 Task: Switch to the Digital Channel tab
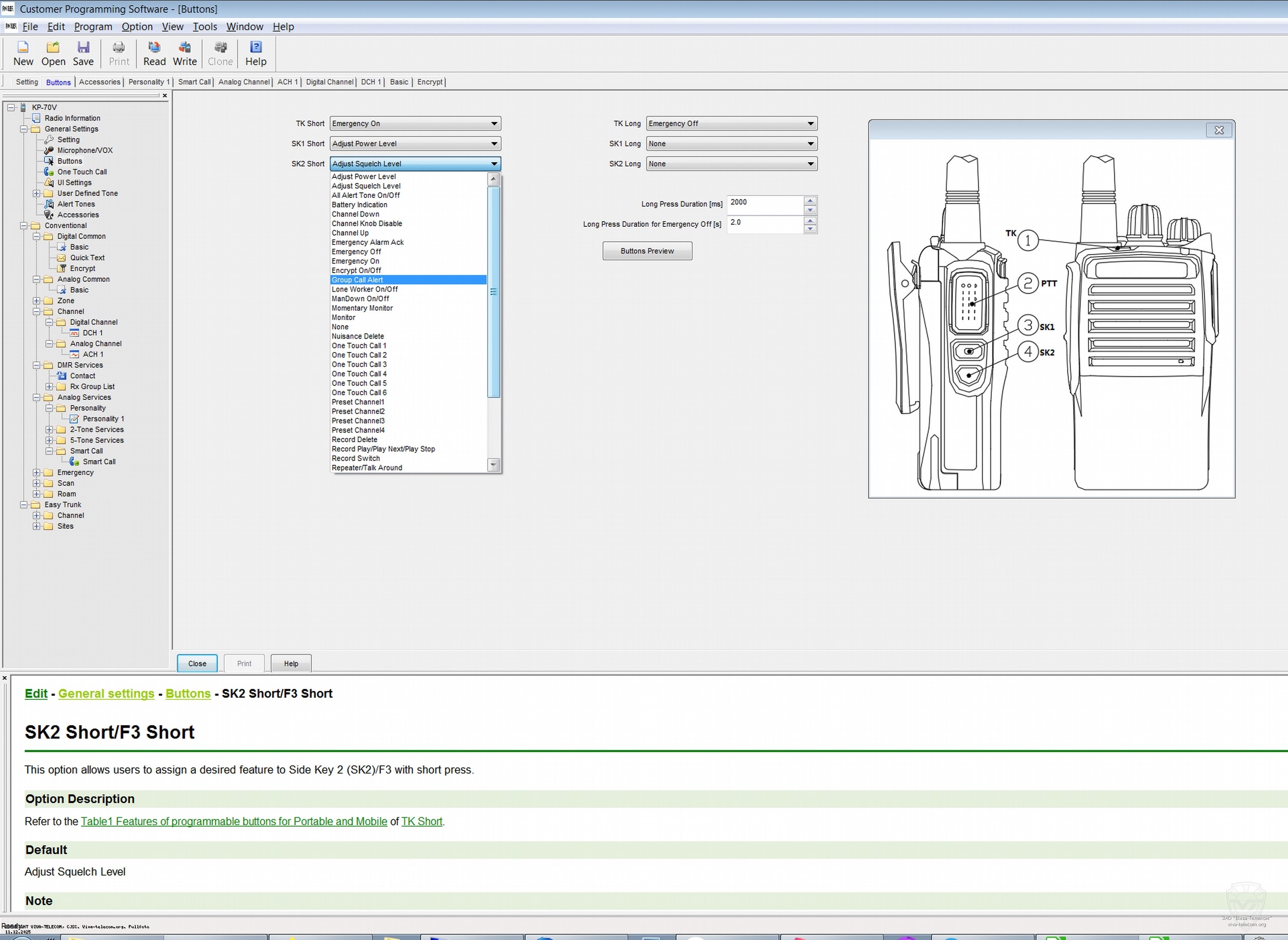pyautogui.click(x=329, y=82)
